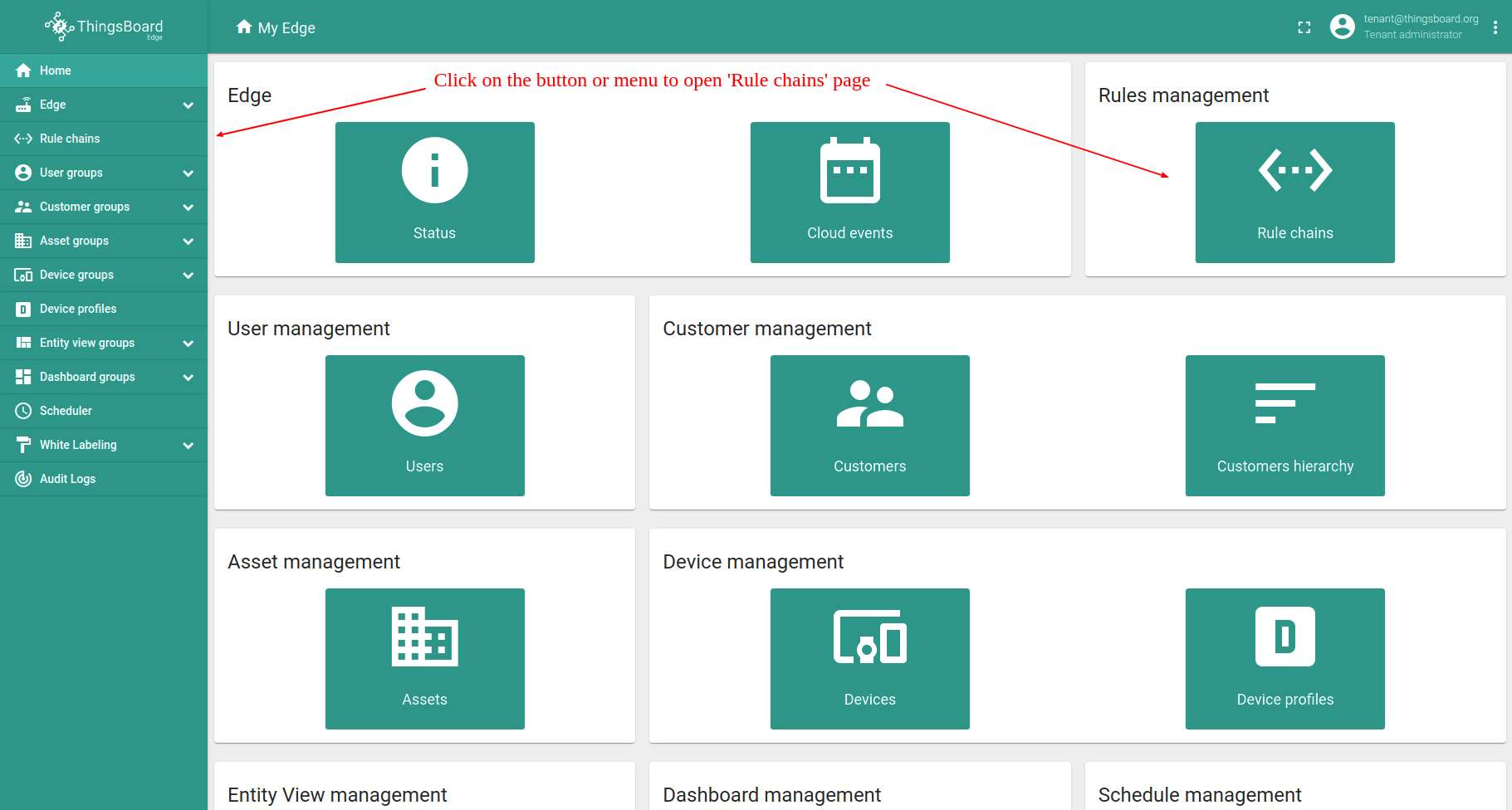Open the Status button label
The height and width of the screenshot is (810, 1512).
click(434, 233)
